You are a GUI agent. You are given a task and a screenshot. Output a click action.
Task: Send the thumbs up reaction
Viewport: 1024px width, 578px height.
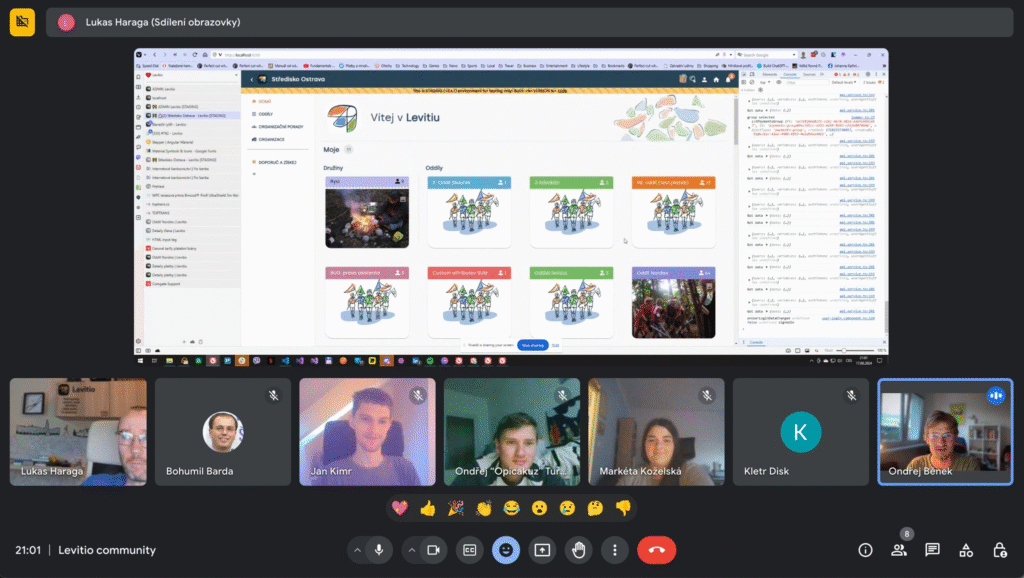[428, 507]
